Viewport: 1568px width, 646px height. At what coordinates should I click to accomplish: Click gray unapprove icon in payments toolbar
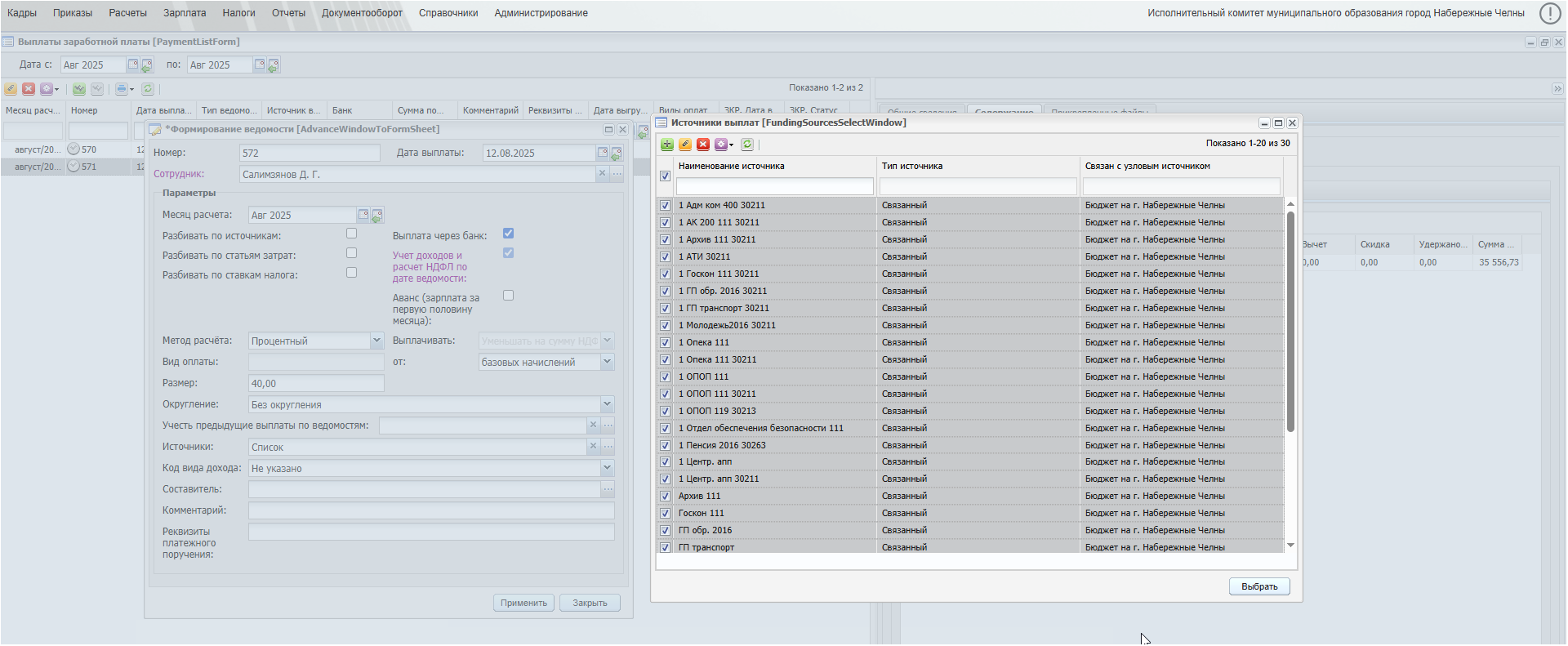[97, 89]
